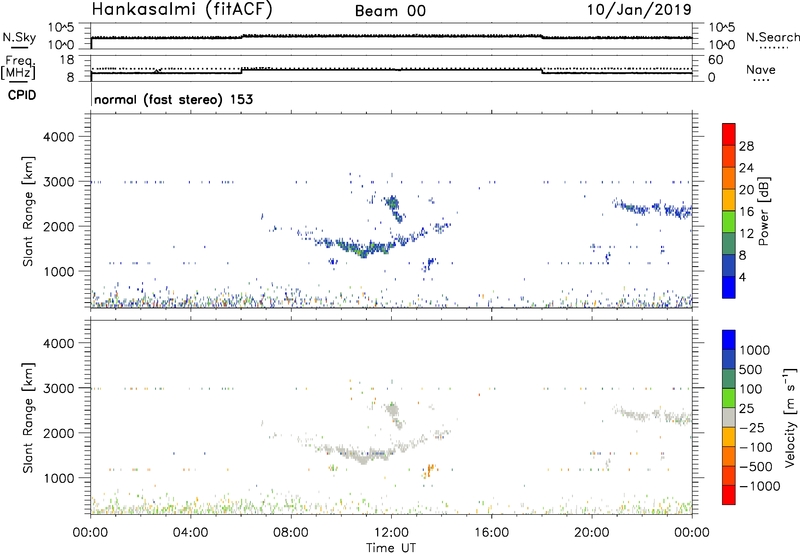Select the Freq. [MHz] axis label
The height and width of the screenshot is (554, 800).
pyautogui.click(x=19, y=68)
